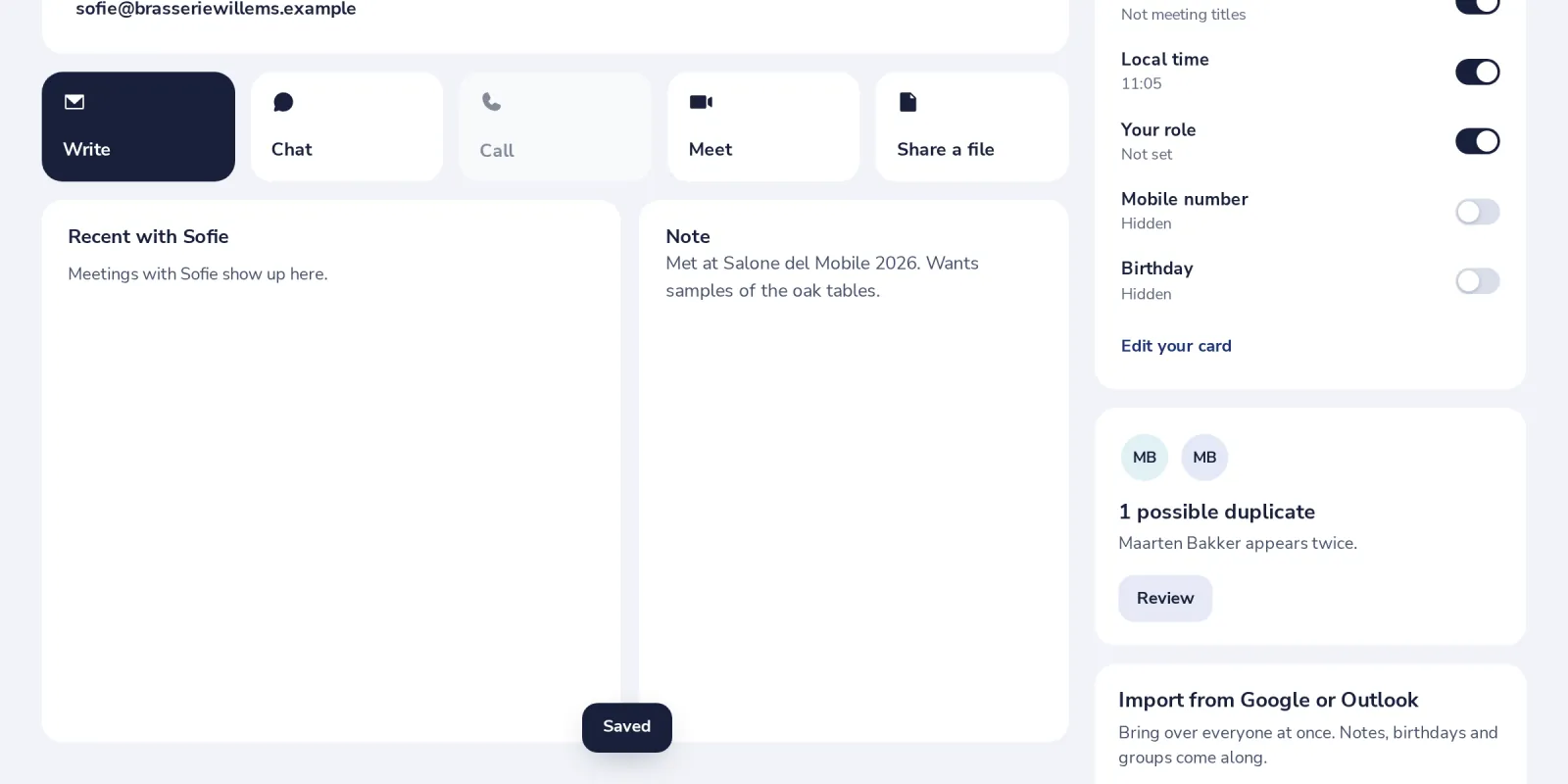
Task: Click the Saved toast notification
Action: click(627, 727)
